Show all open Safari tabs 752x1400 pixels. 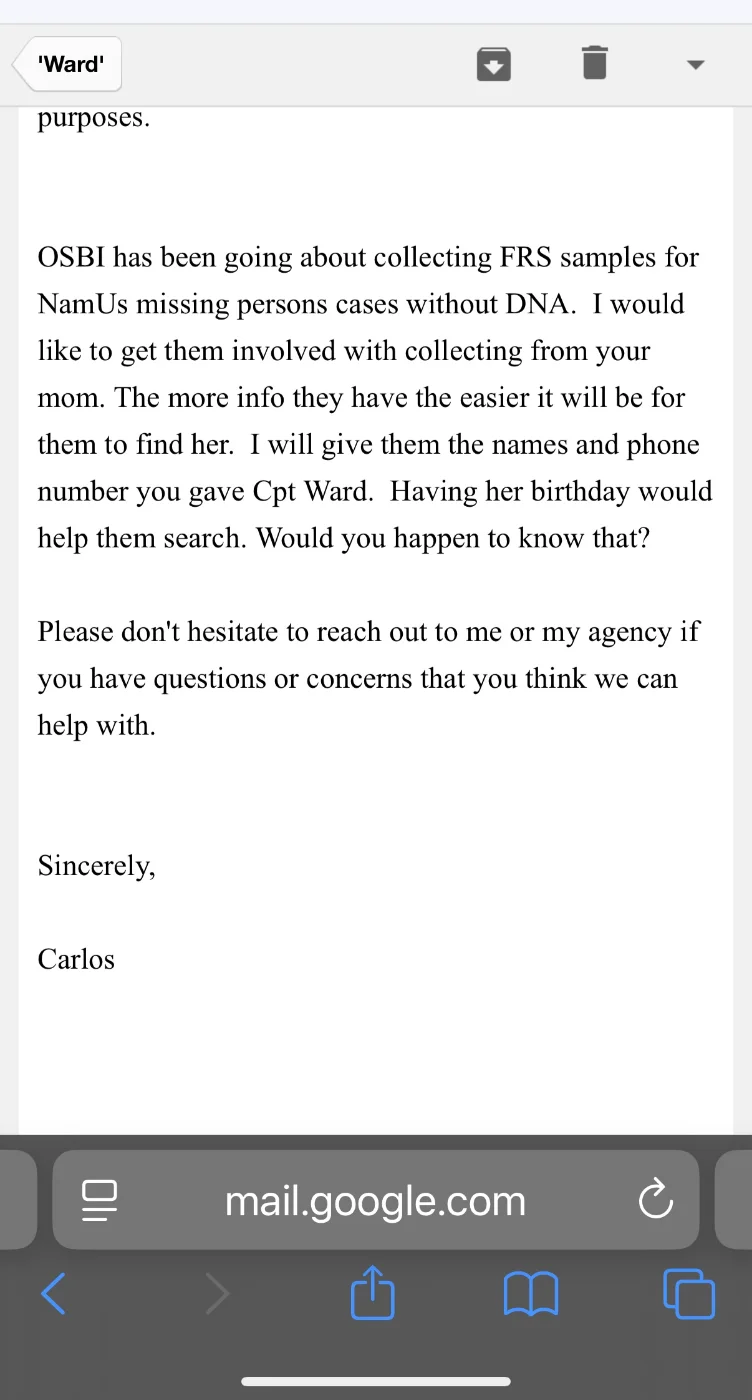pos(689,1294)
